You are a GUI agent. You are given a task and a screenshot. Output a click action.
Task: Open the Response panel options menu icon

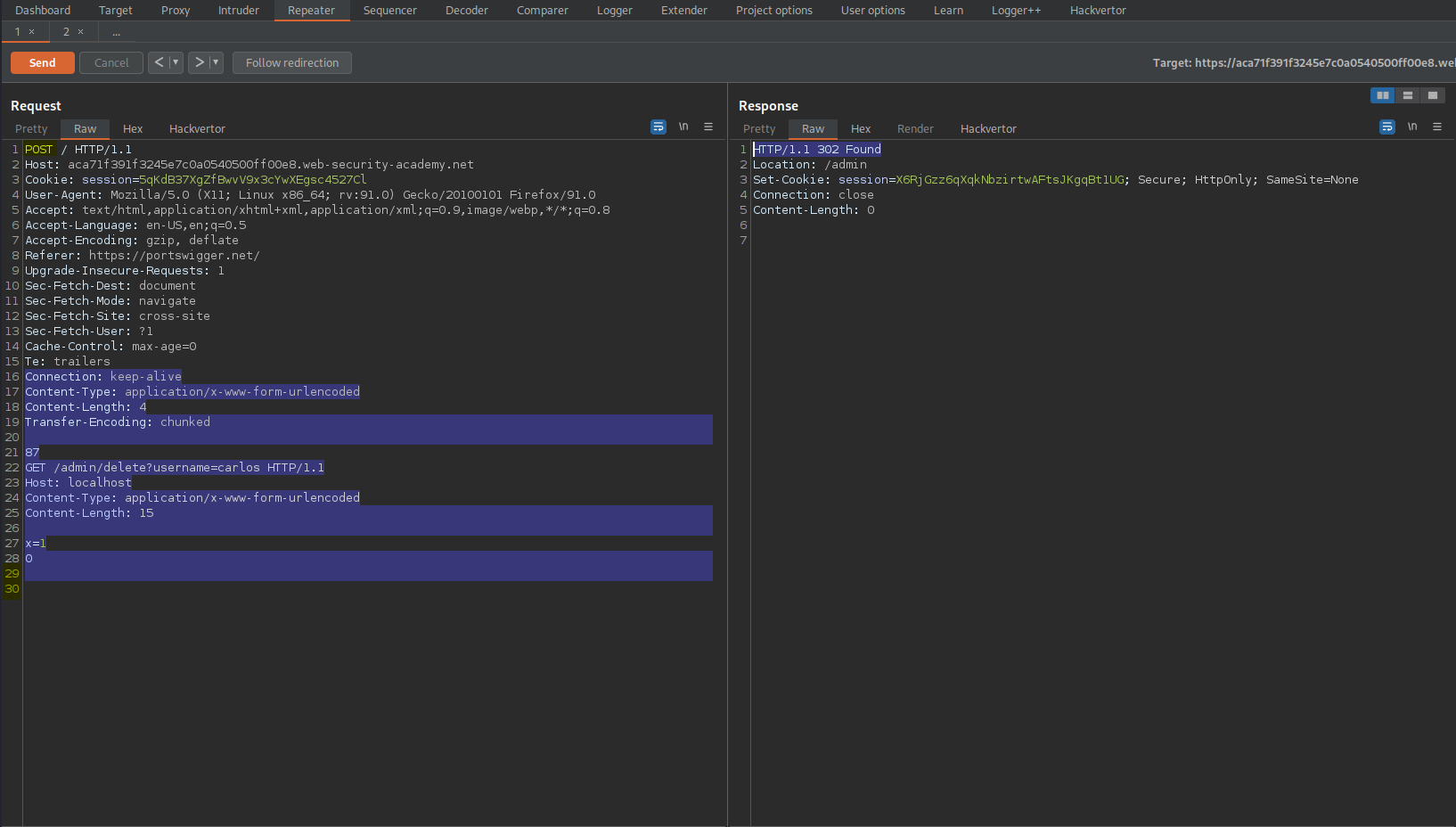tap(1437, 127)
